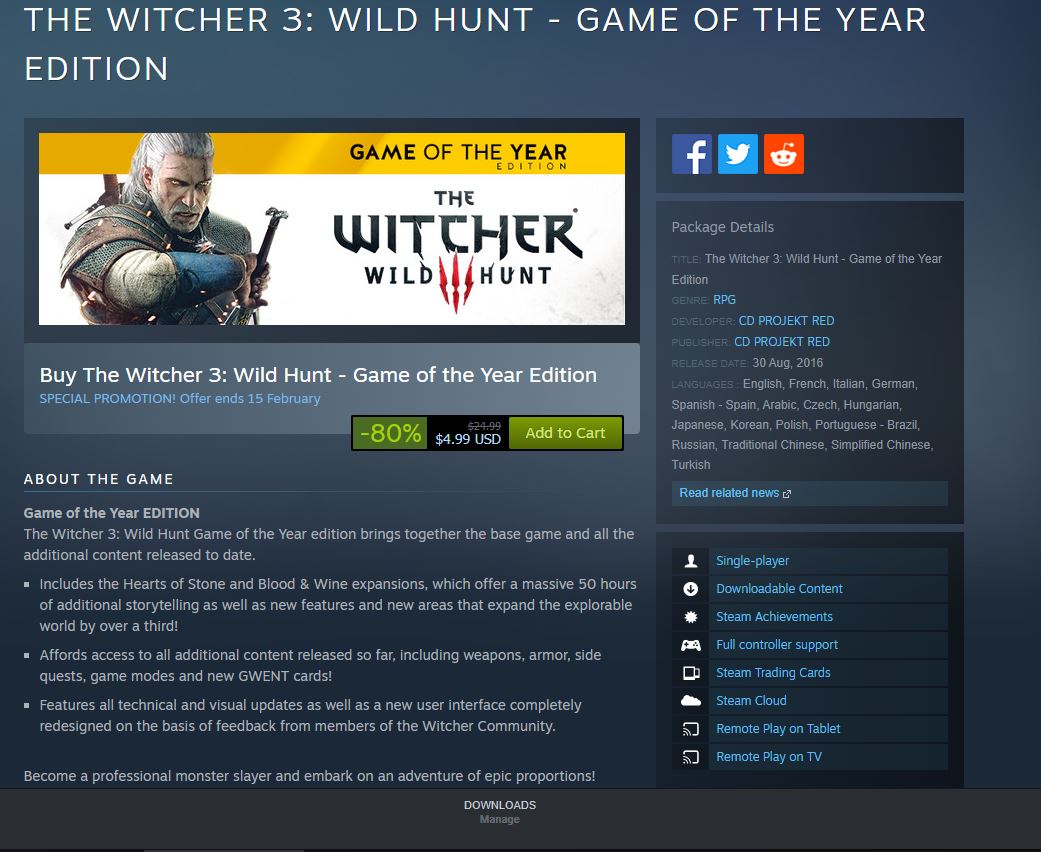Click the Remote Play on TV cast icon
Screen dimensions: 1041x852
pyautogui.click(x=690, y=757)
